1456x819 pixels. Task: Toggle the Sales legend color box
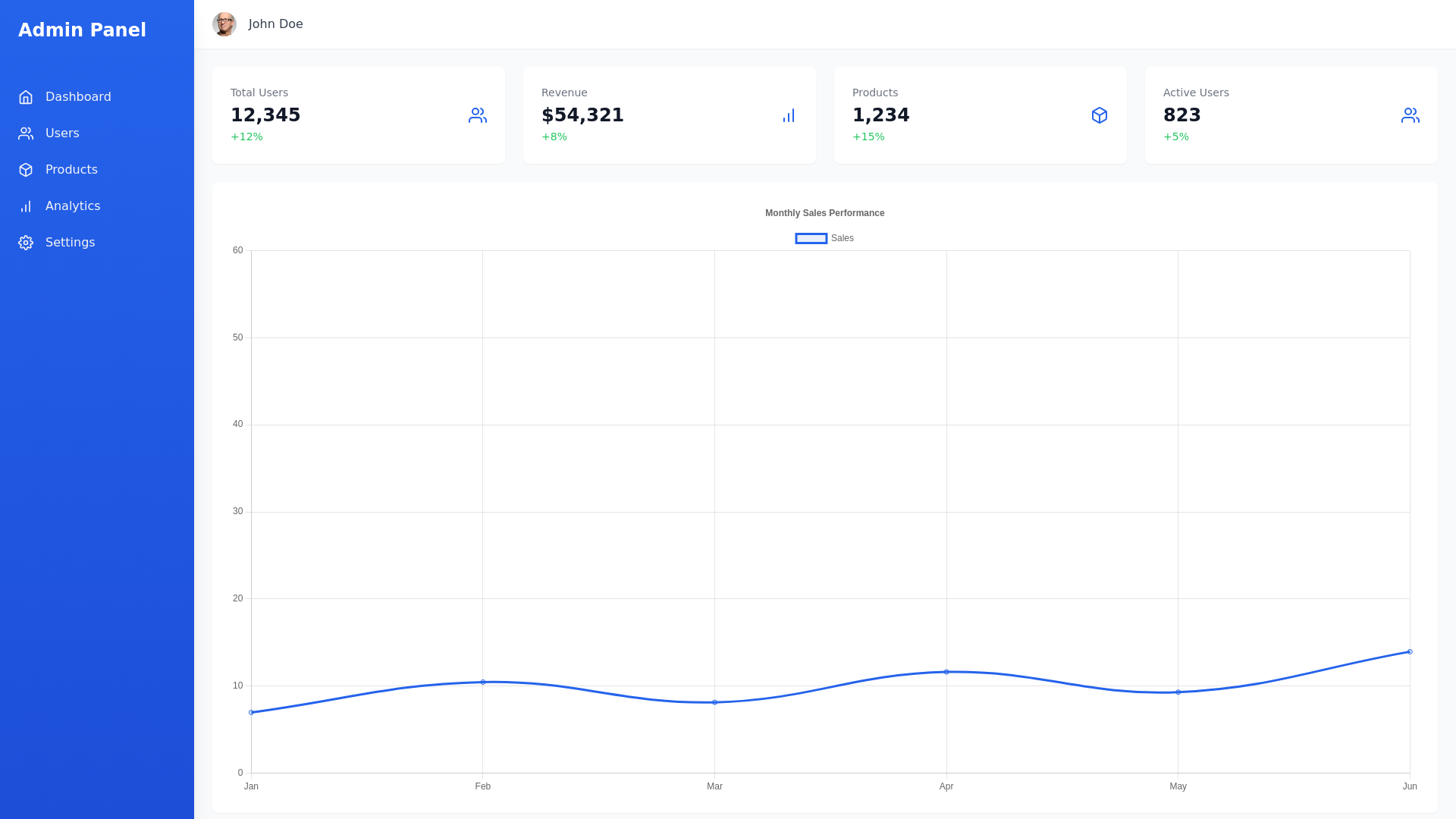click(x=811, y=238)
